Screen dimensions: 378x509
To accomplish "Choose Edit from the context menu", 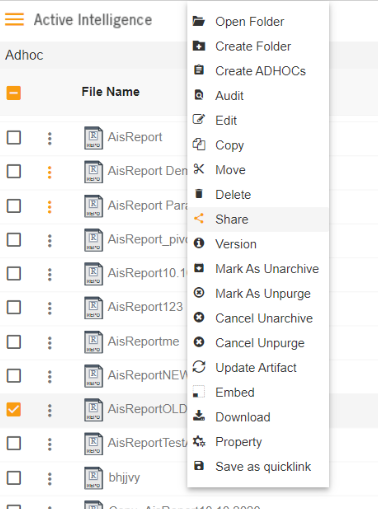I will pos(258,120).
